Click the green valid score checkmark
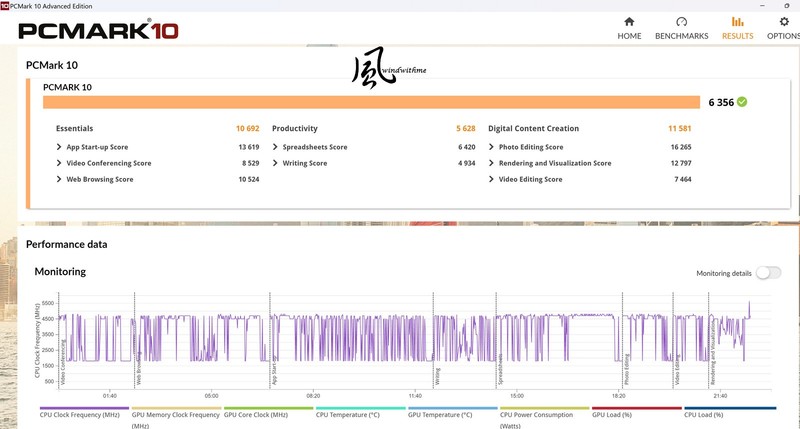The width and height of the screenshot is (800, 429). (742, 102)
